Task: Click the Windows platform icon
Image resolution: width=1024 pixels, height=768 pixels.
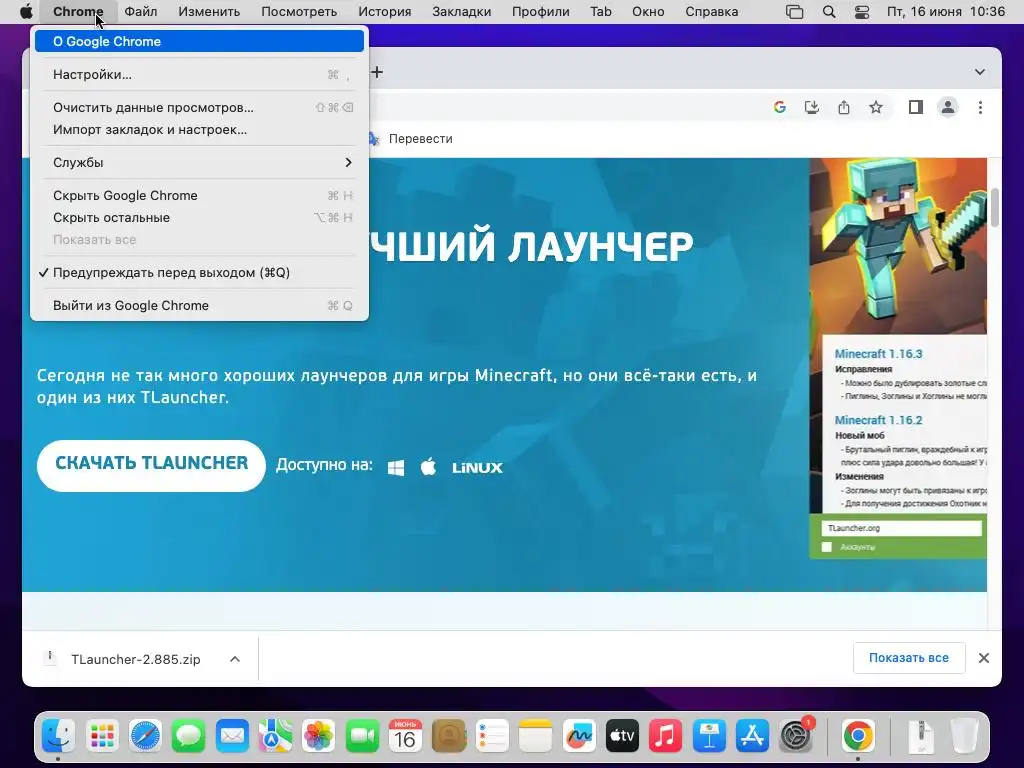Action: click(x=396, y=468)
